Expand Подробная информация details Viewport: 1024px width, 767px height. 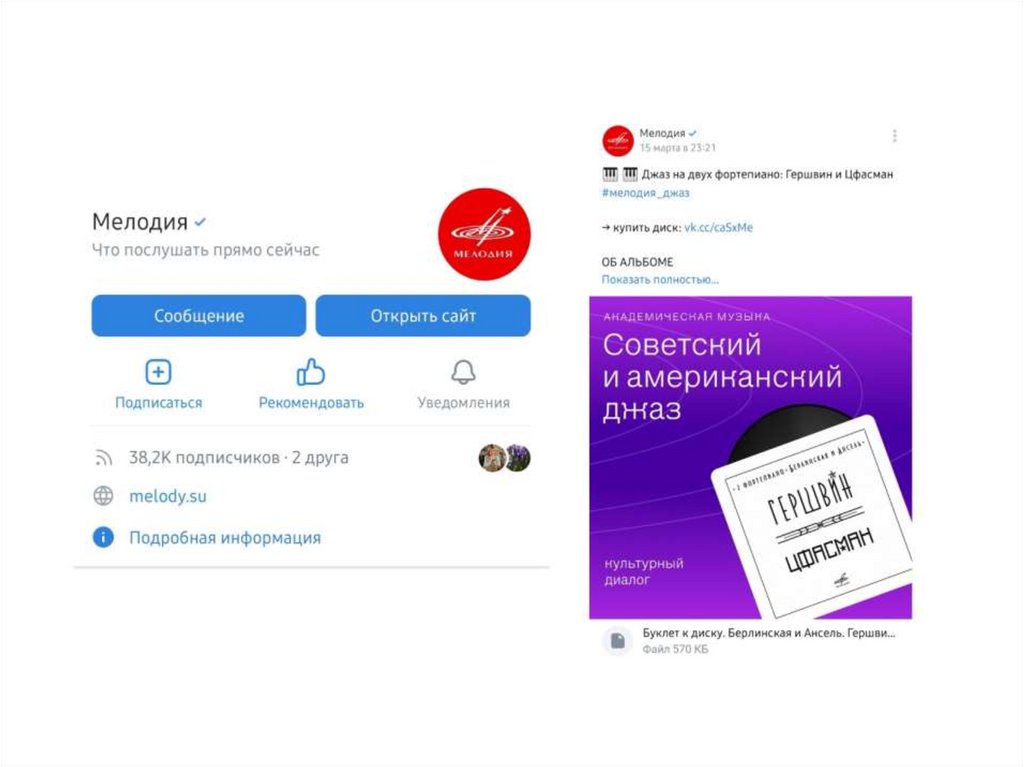(x=225, y=538)
